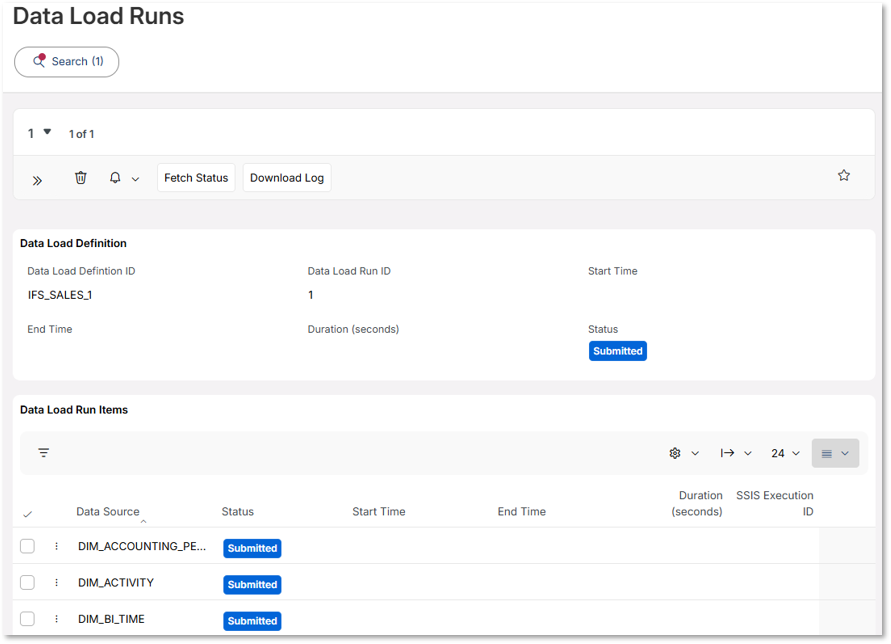
Task: Click the Download Log button
Action: 287,177
